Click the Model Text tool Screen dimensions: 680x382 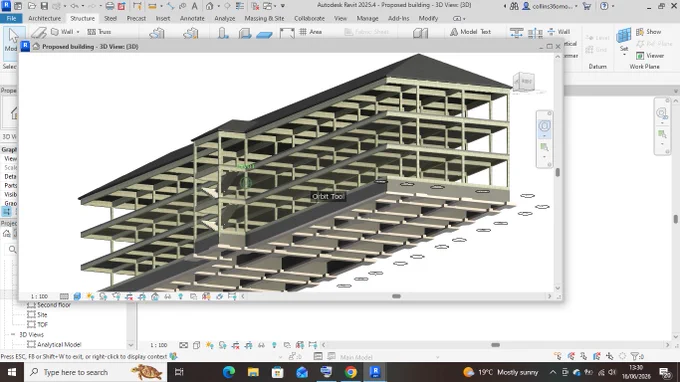(x=470, y=32)
